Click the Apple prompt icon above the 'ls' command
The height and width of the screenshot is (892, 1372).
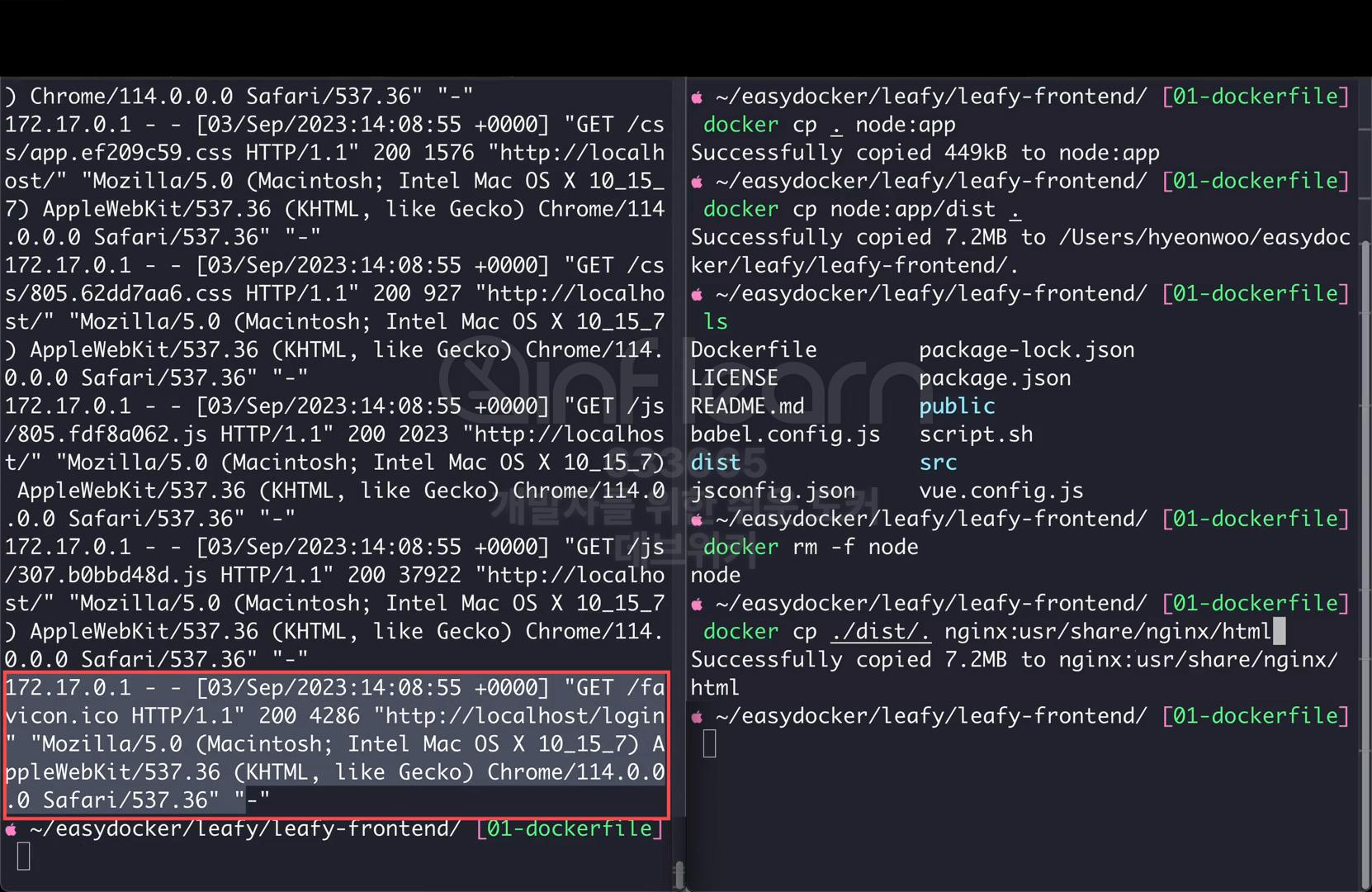pos(698,294)
